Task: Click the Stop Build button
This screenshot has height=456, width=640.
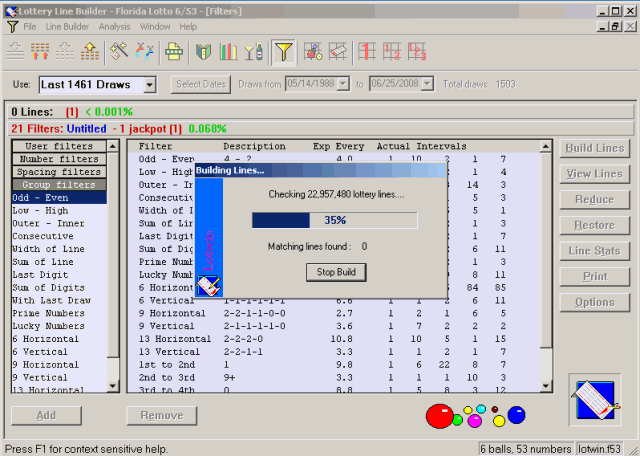Action: (x=336, y=272)
